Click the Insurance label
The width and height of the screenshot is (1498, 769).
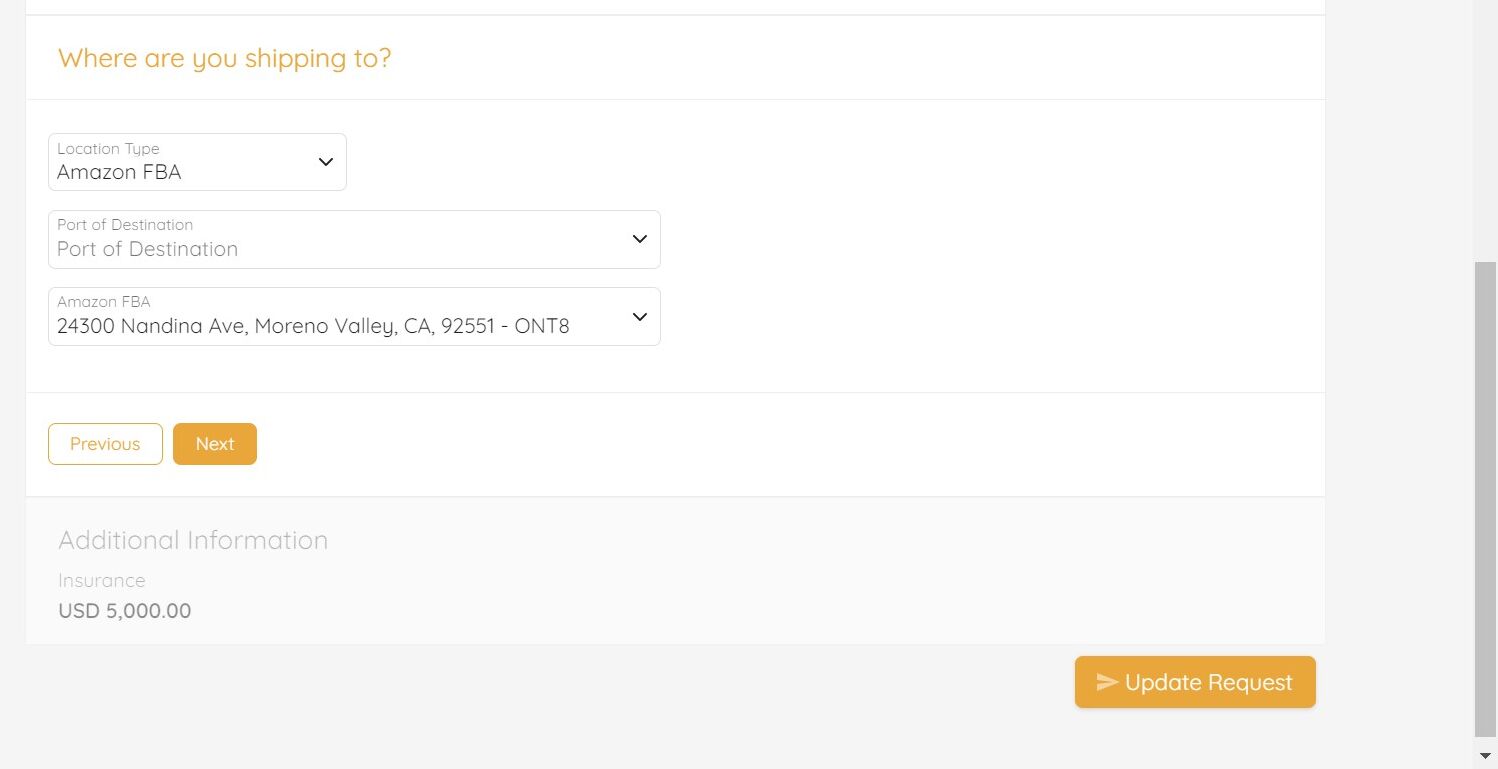[102, 580]
